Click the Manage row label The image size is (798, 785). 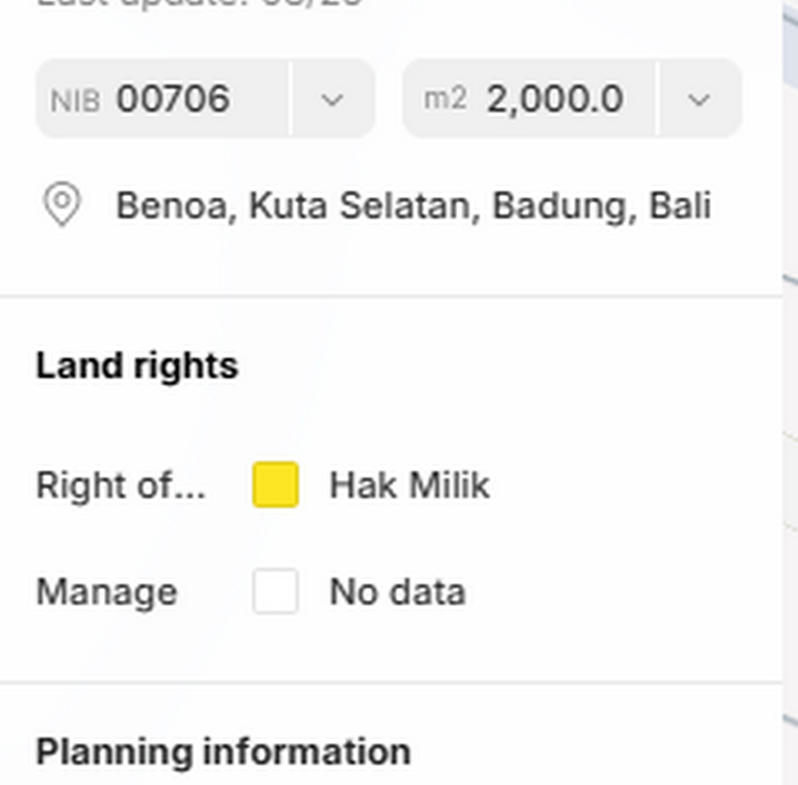click(106, 592)
